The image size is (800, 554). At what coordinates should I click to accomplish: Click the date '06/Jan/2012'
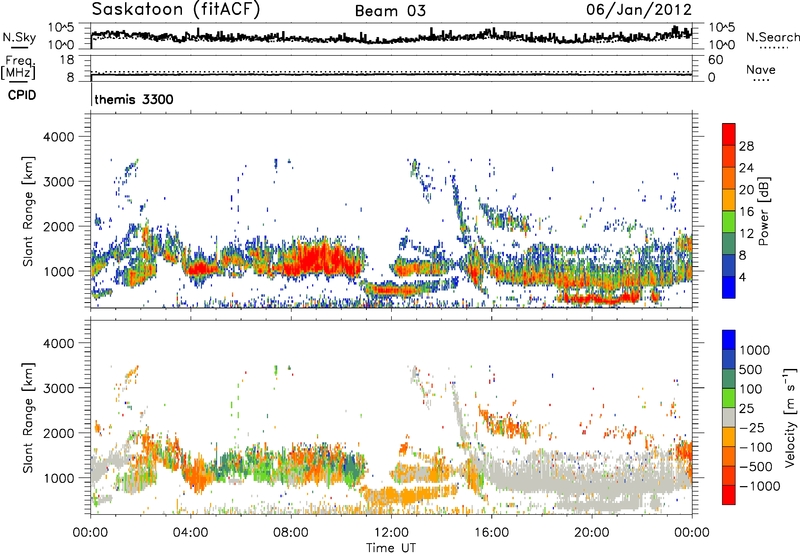coord(639,10)
